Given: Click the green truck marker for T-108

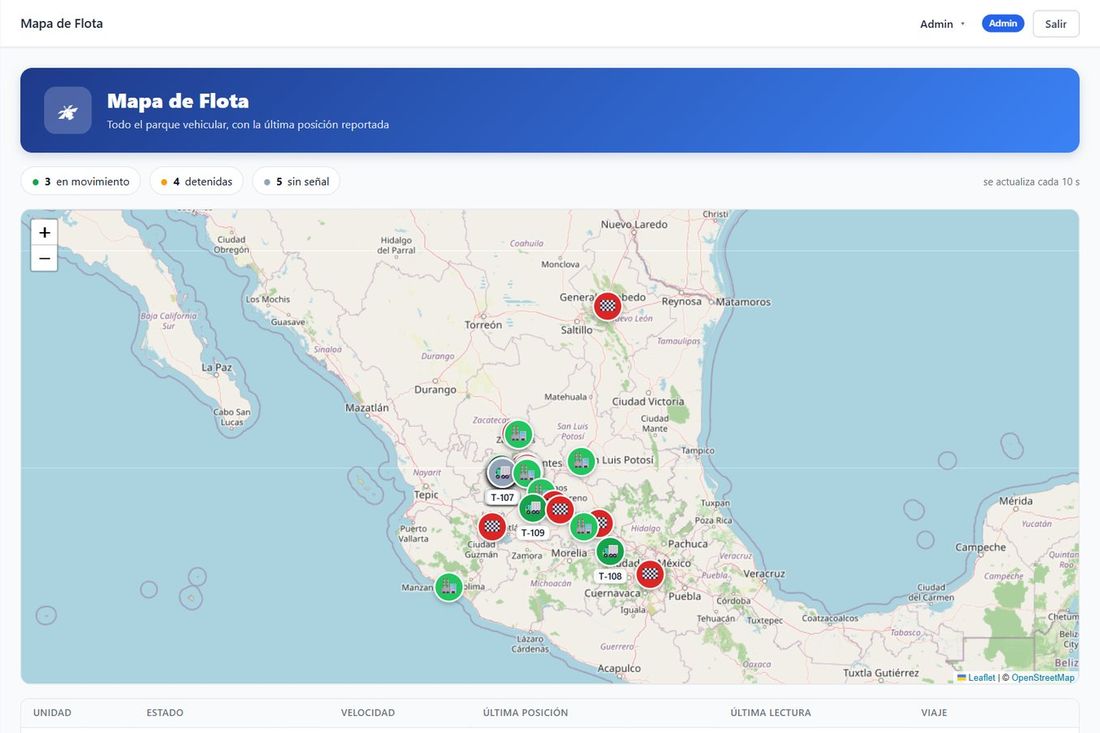Looking at the screenshot, I should coord(610,552).
